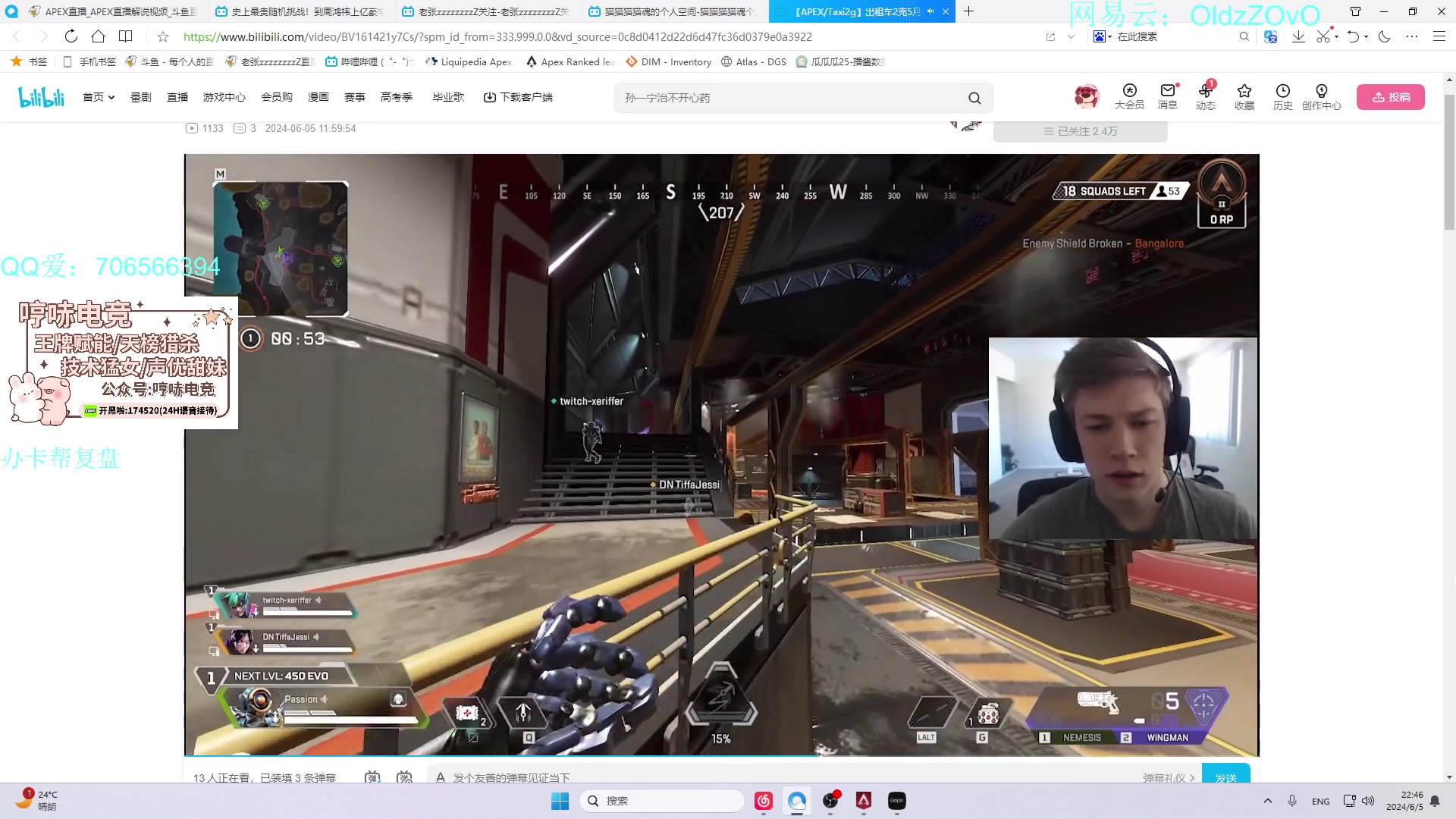Open the 创作中心 creator center icon

[x=1322, y=97]
